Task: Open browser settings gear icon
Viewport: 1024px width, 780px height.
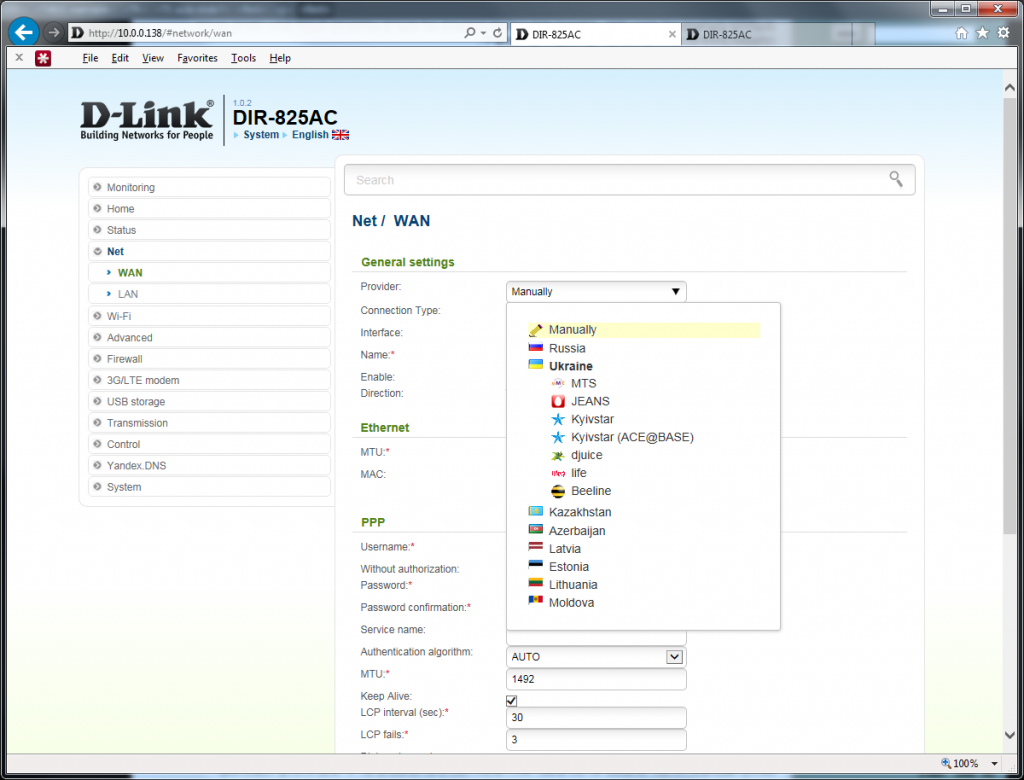Action: click(x=1003, y=33)
